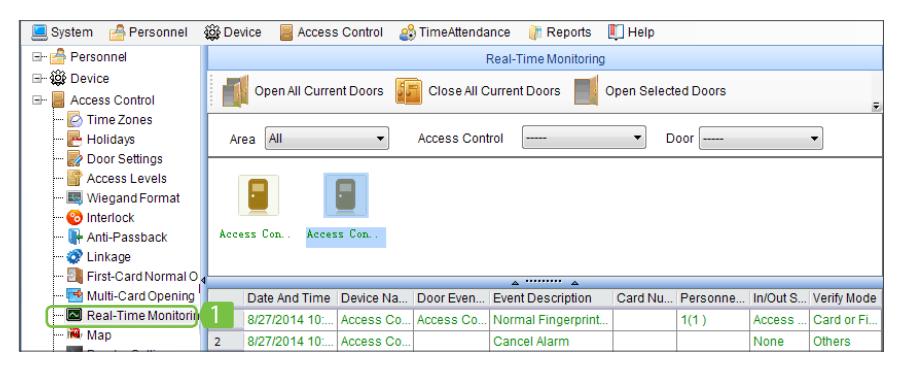Image resolution: width=902 pixels, height=370 pixels.
Task: Click the Close All Current Doors icon
Action: (408, 91)
